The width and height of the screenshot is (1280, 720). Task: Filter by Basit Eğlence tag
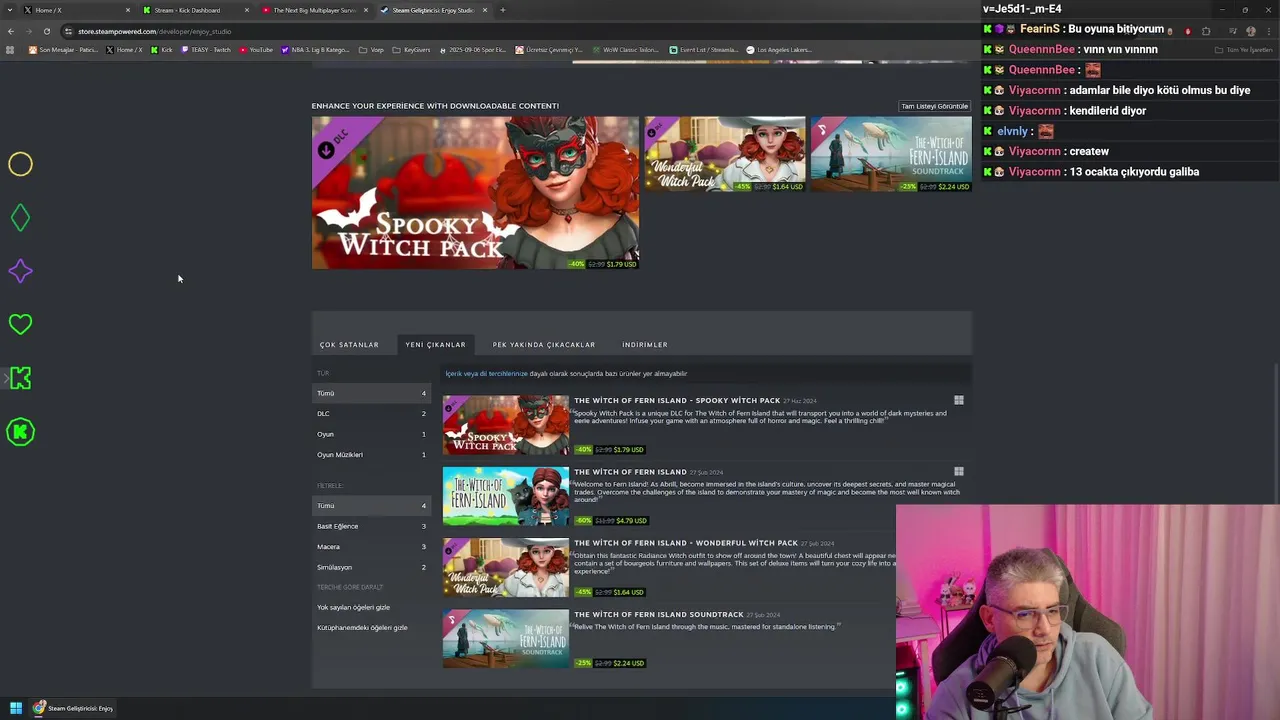(x=372, y=526)
